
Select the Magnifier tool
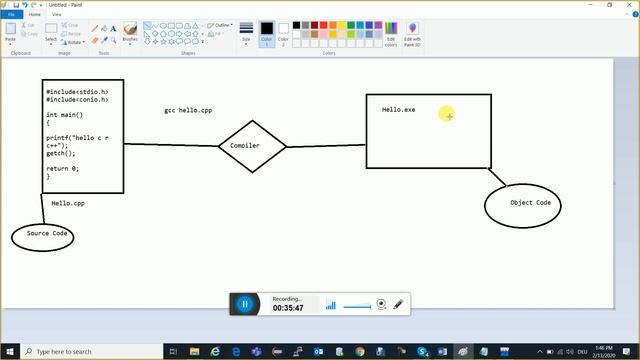(113, 40)
